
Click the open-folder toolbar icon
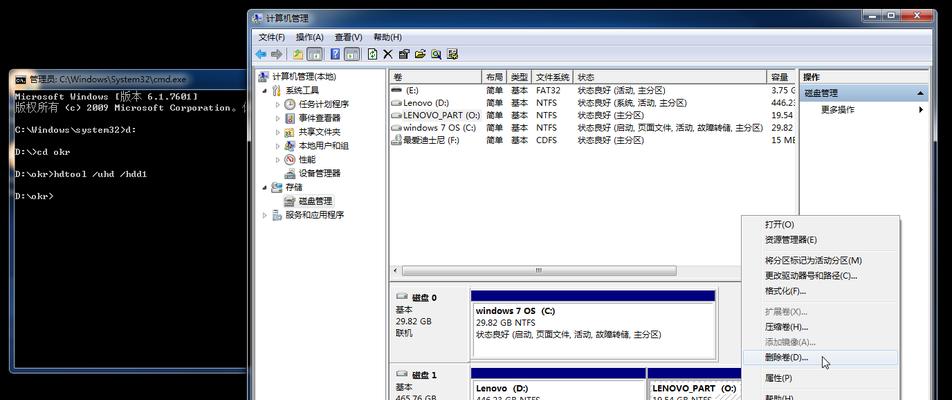coord(420,55)
